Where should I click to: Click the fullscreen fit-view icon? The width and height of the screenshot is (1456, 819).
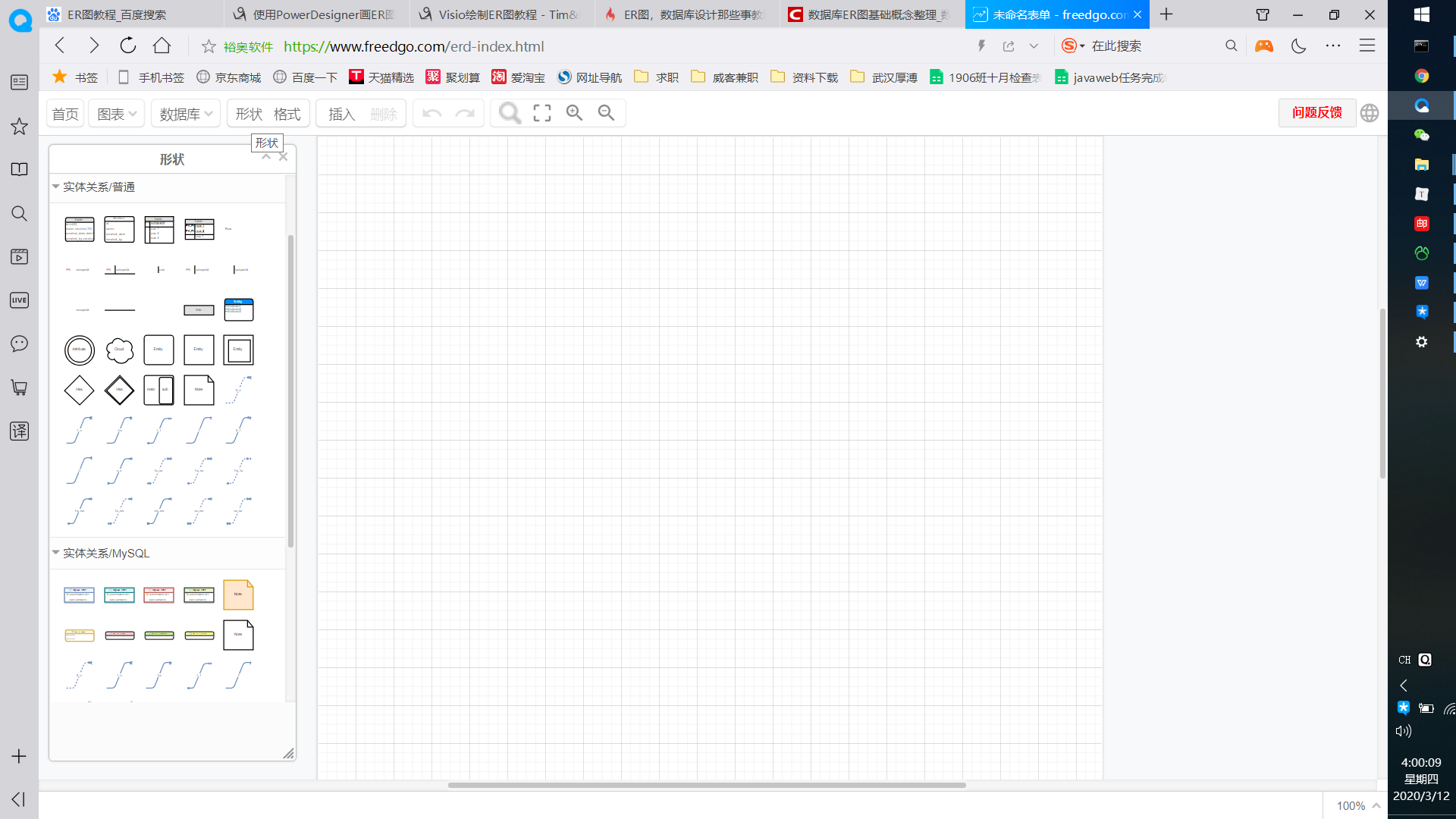click(x=541, y=113)
